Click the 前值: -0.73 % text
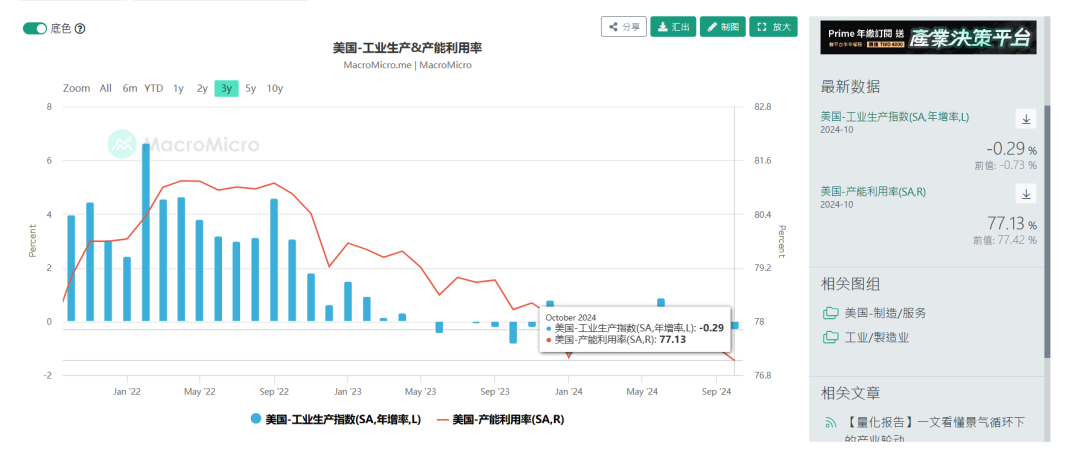 pyautogui.click(x=1005, y=165)
